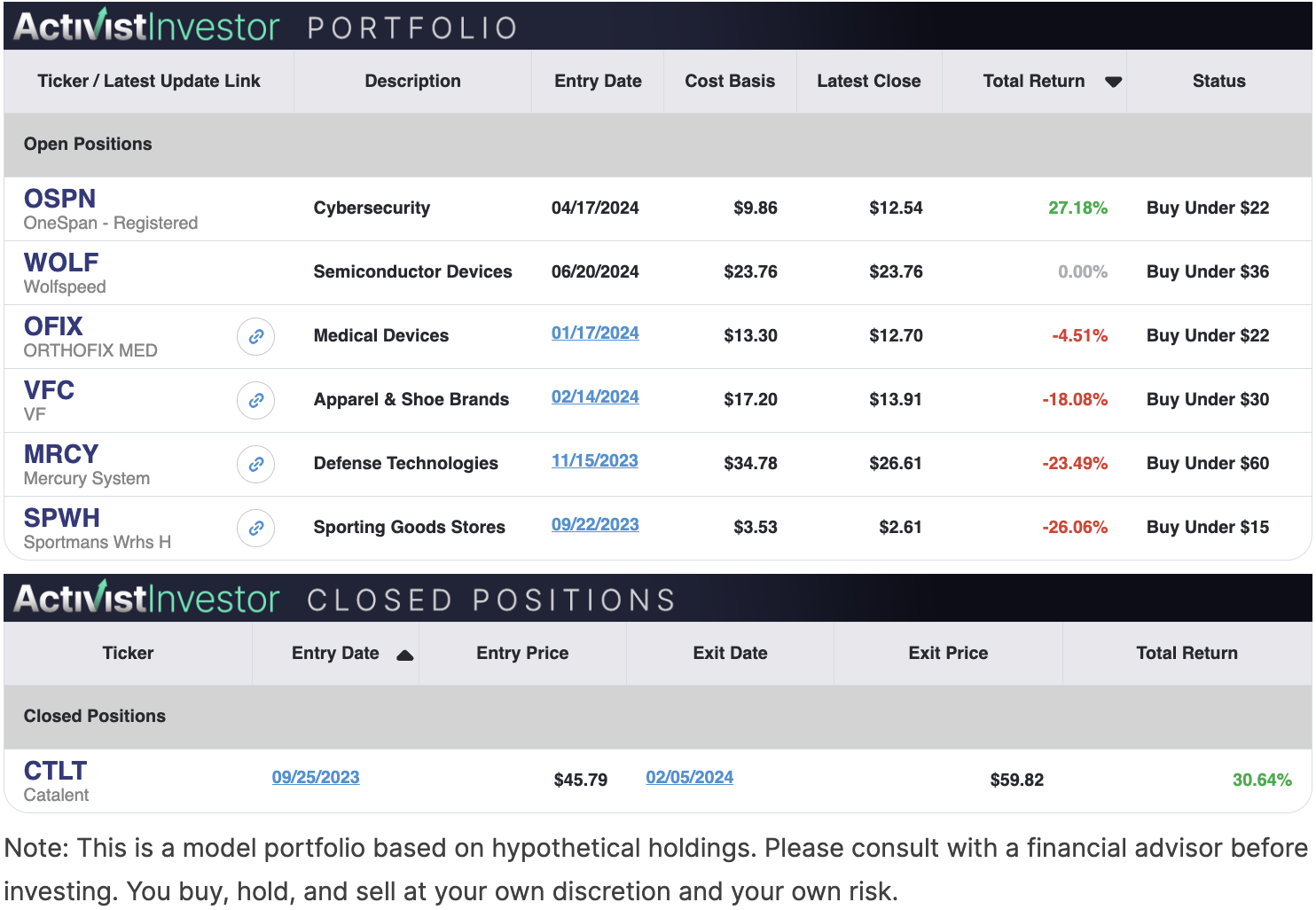Click the ActivistInvestor Portfolio logo
The image size is (1316, 910).
146,27
